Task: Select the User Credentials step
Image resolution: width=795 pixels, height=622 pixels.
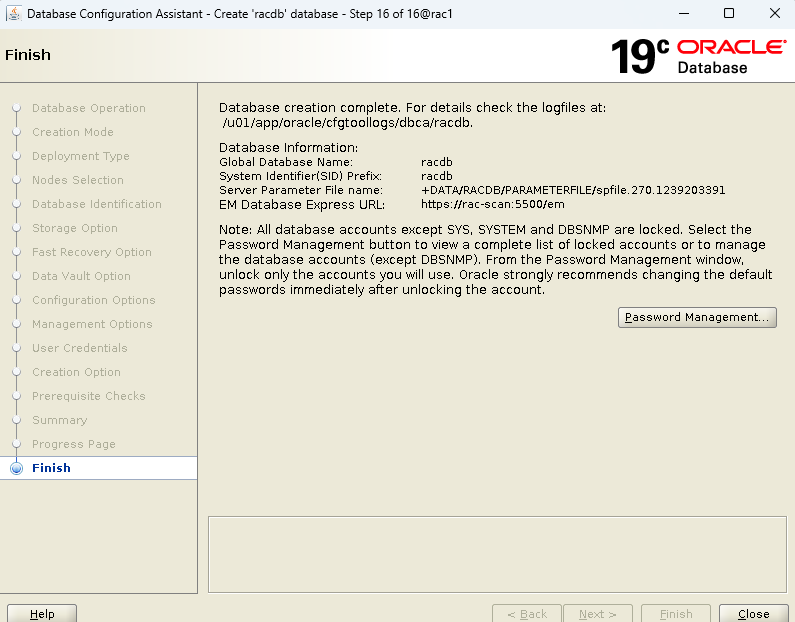Action: tap(80, 348)
